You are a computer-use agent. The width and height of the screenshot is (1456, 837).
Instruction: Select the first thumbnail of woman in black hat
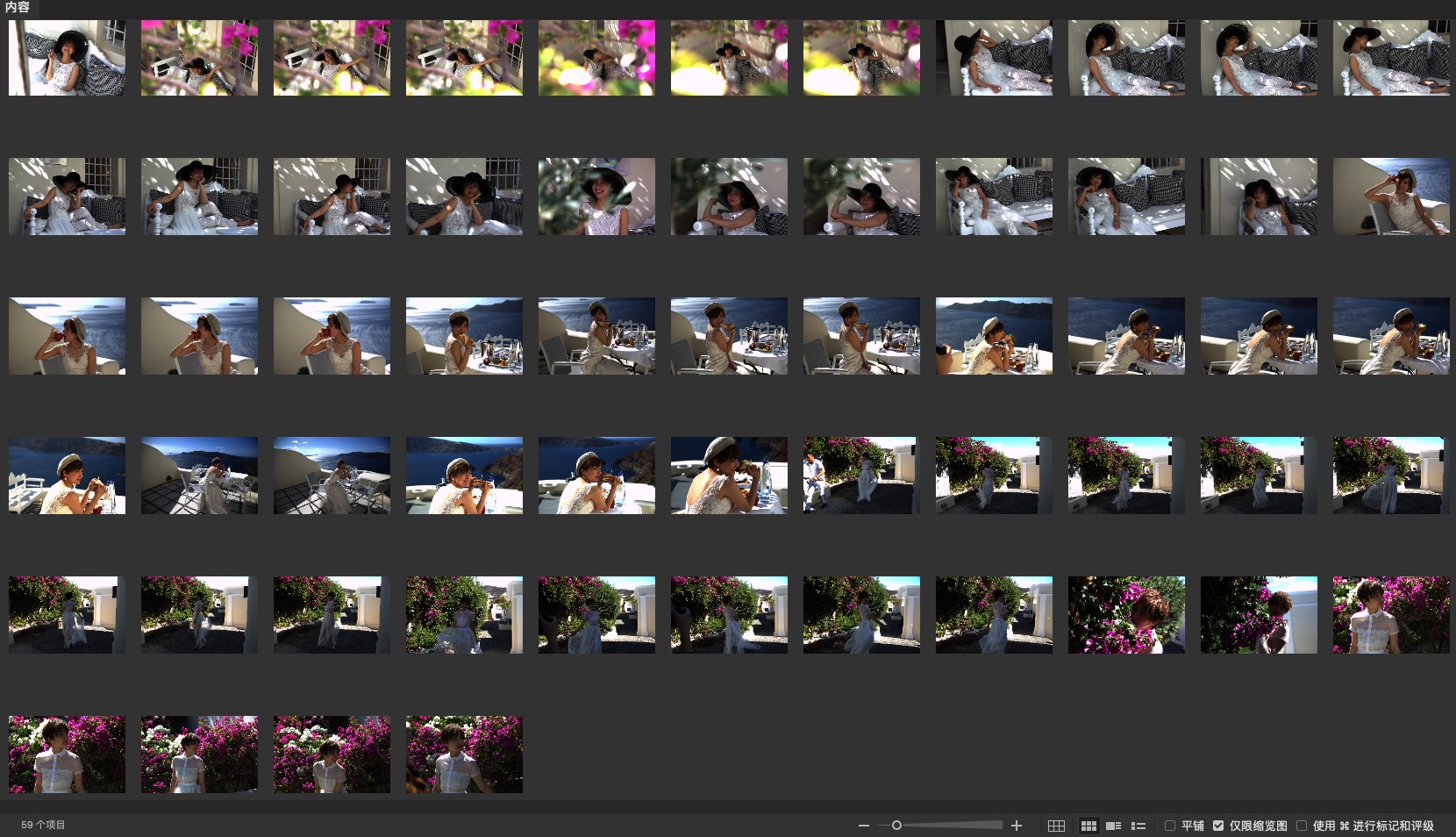click(67, 58)
